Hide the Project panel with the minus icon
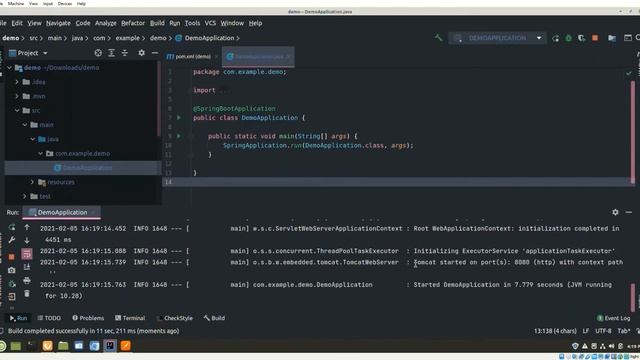Image resolution: width=640 pixels, height=360 pixels. pyautogui.click(x=155, y=53)
